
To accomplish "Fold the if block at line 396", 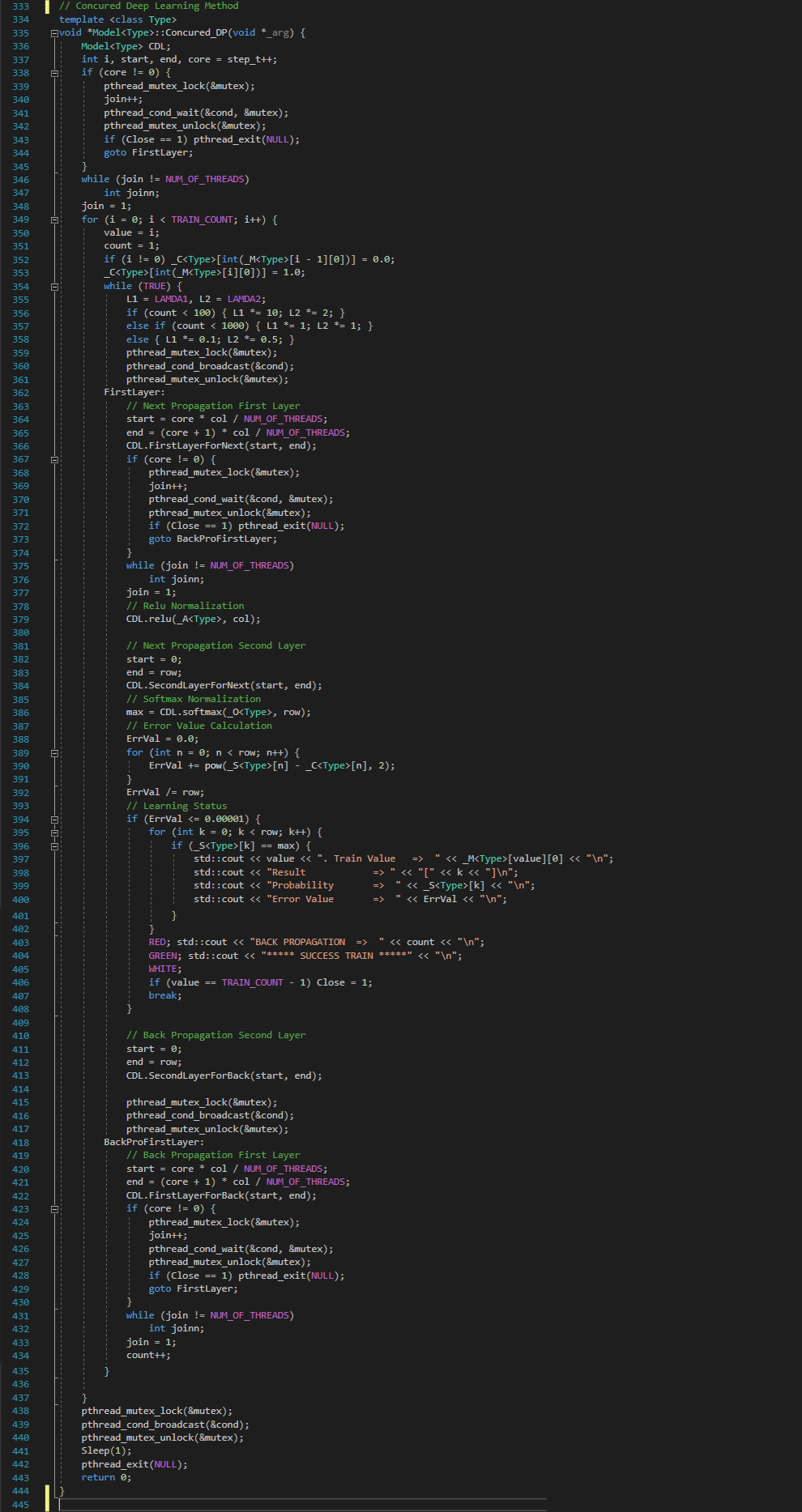I will (x=54, y=846).
